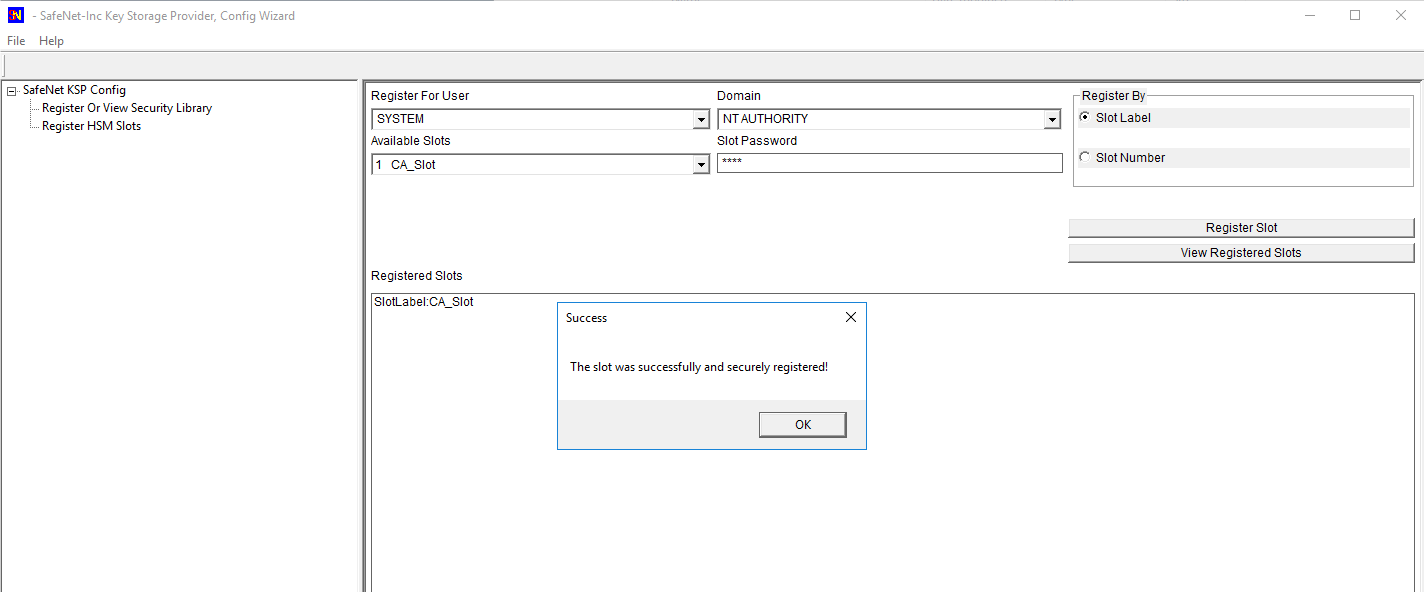Open the Help menu
Viewport: 1424px width, 592px height.
(x=51, y=41)
